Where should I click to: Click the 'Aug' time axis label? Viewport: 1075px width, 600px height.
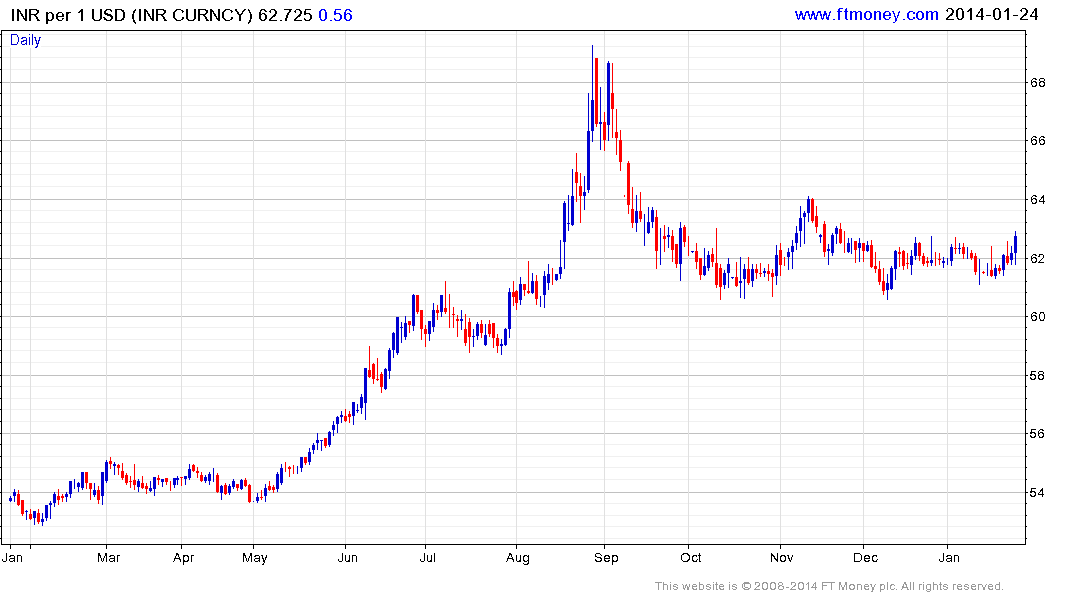(518, 557)
